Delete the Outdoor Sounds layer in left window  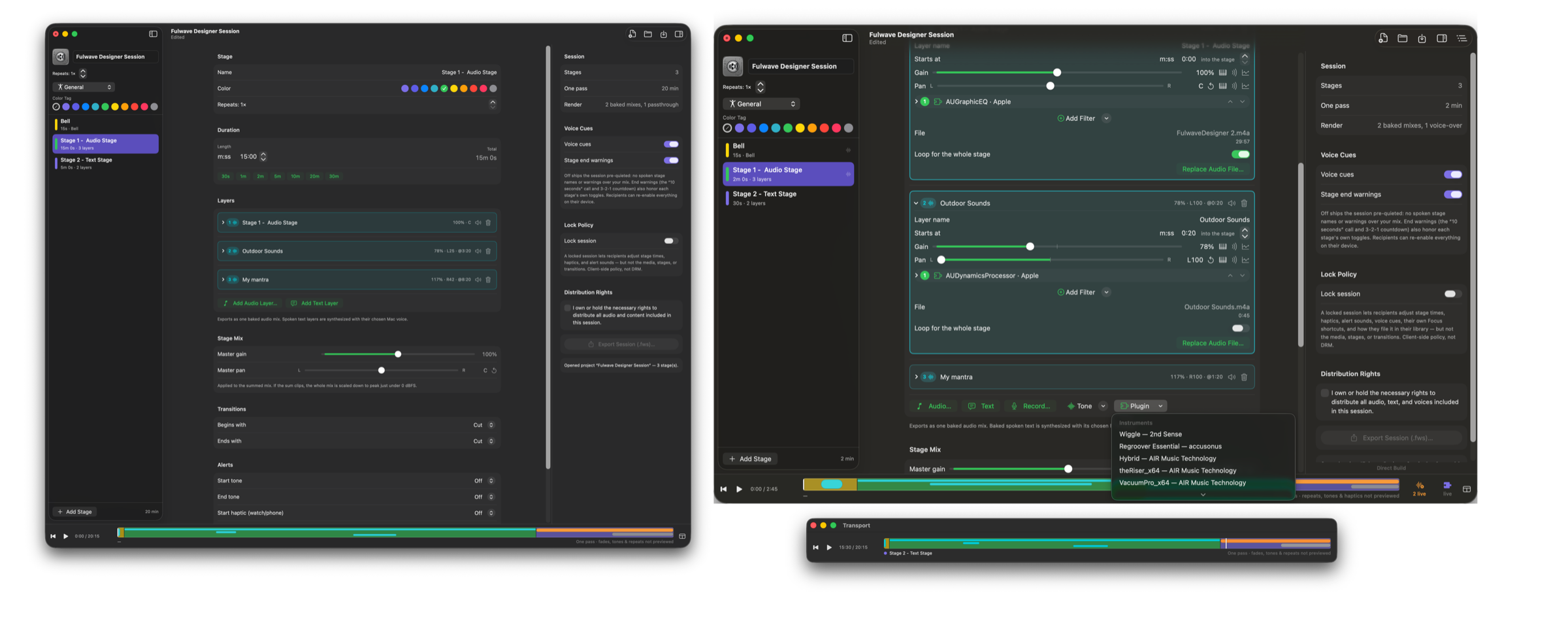[x=488, y=251]
